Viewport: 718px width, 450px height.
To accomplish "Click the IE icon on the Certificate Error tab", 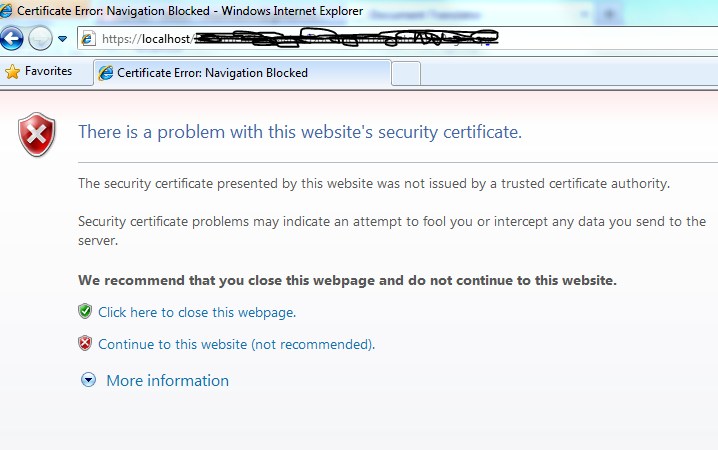I will [106, 73].
